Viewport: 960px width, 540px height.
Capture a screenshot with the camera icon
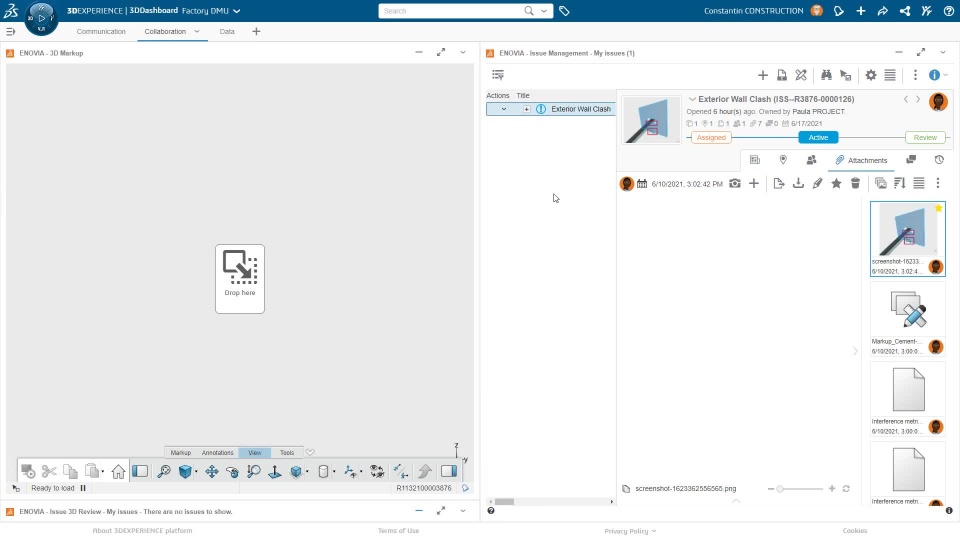pyautogui.click(x=735, y=183)
